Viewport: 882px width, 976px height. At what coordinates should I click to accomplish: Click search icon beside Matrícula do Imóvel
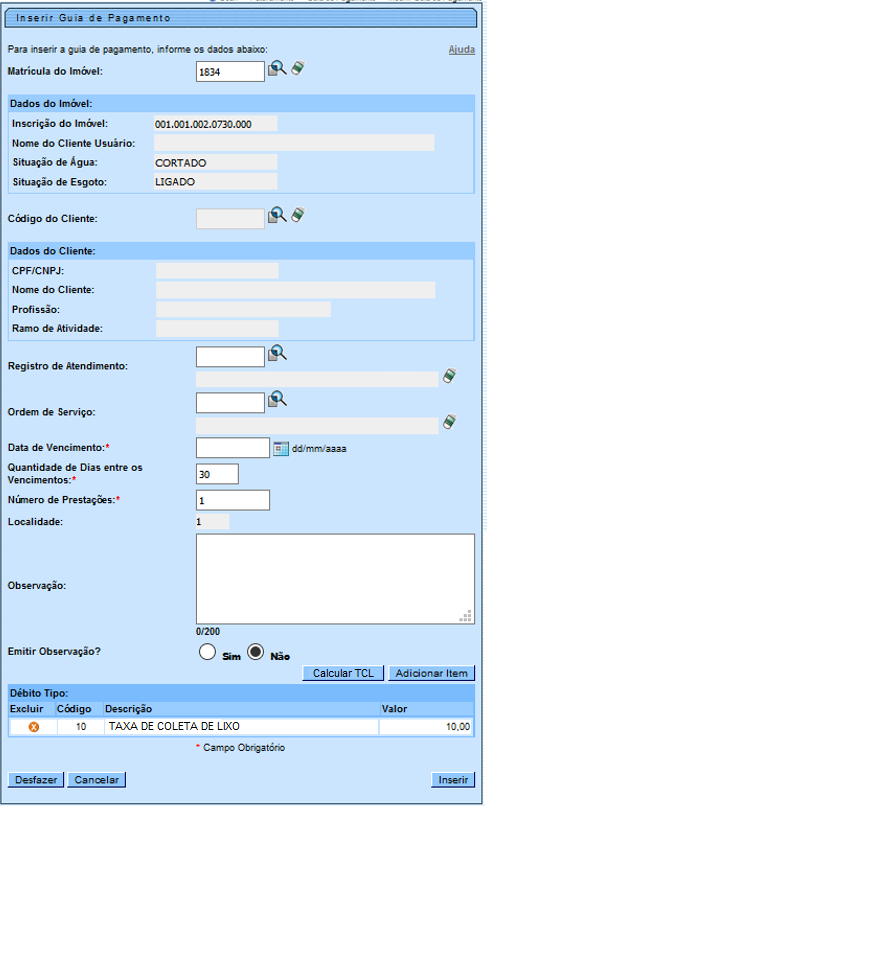coord(277,69)
